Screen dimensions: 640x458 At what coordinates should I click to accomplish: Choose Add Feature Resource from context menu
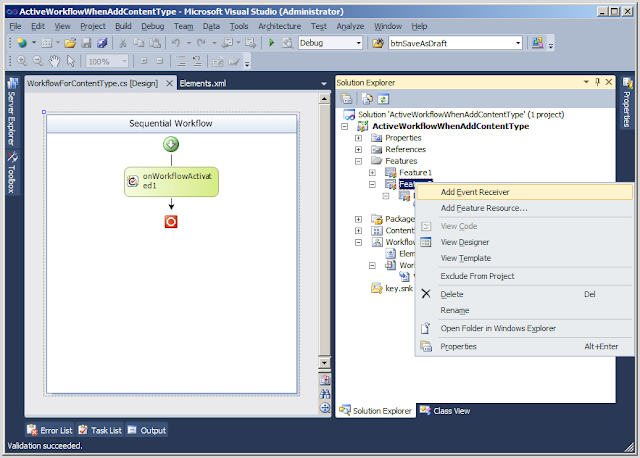[524, 208]
